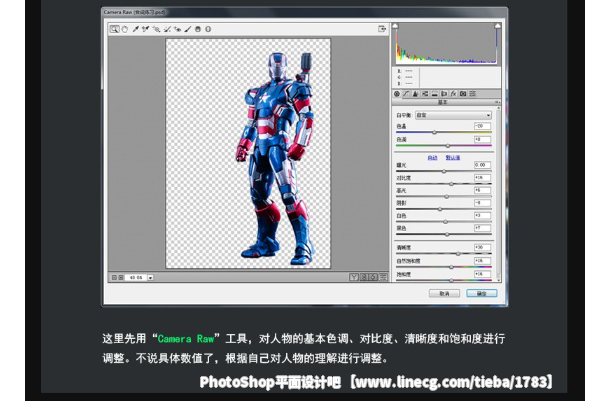Open the HSL / Grayscale panel tab
608x401 pixels.
(x=425, y=94)
